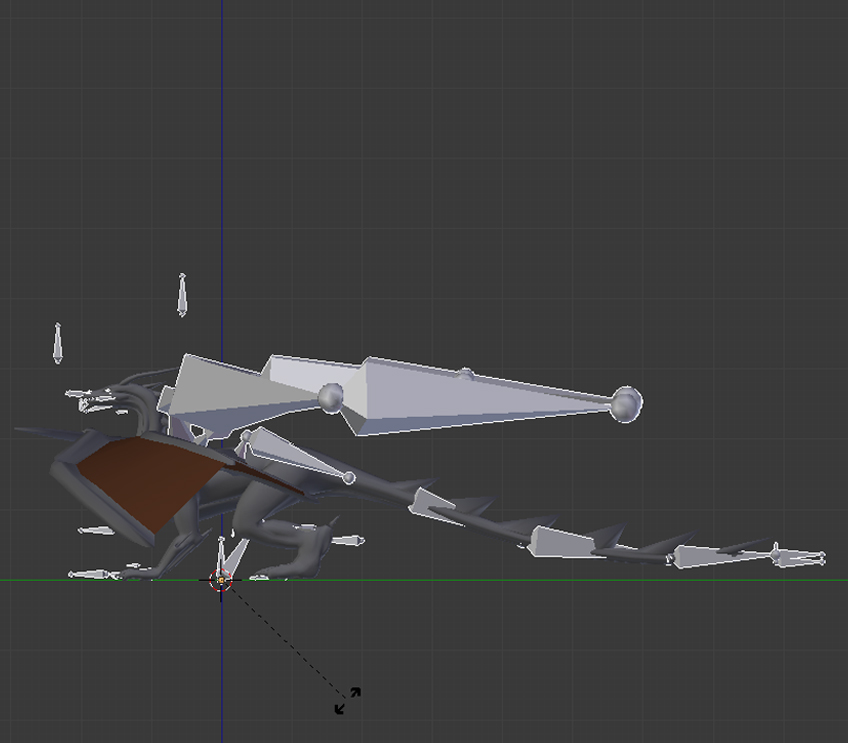The width and height of the screenshot is (848, 743).
Task: Select the sphere joint at the longest bone's right end
Action: pyautogui.click(x=626, y=403)
